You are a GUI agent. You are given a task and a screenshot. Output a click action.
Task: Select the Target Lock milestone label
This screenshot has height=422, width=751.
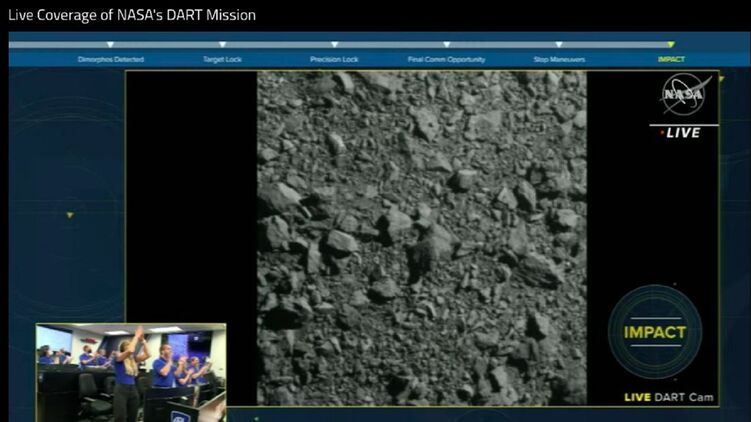(x=222, y=60)
